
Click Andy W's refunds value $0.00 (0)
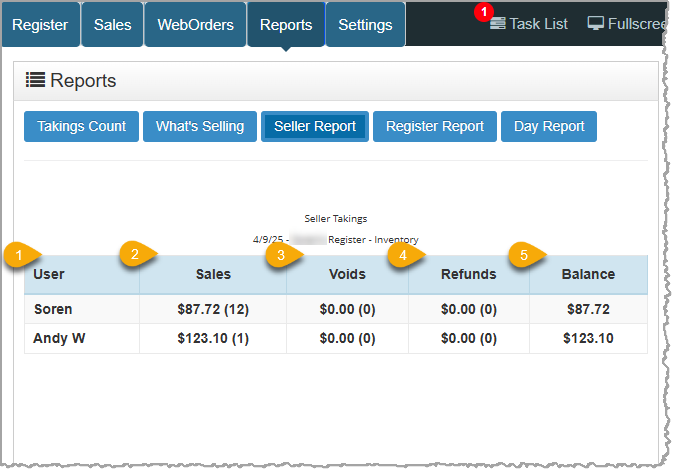(x=469, y=338)
